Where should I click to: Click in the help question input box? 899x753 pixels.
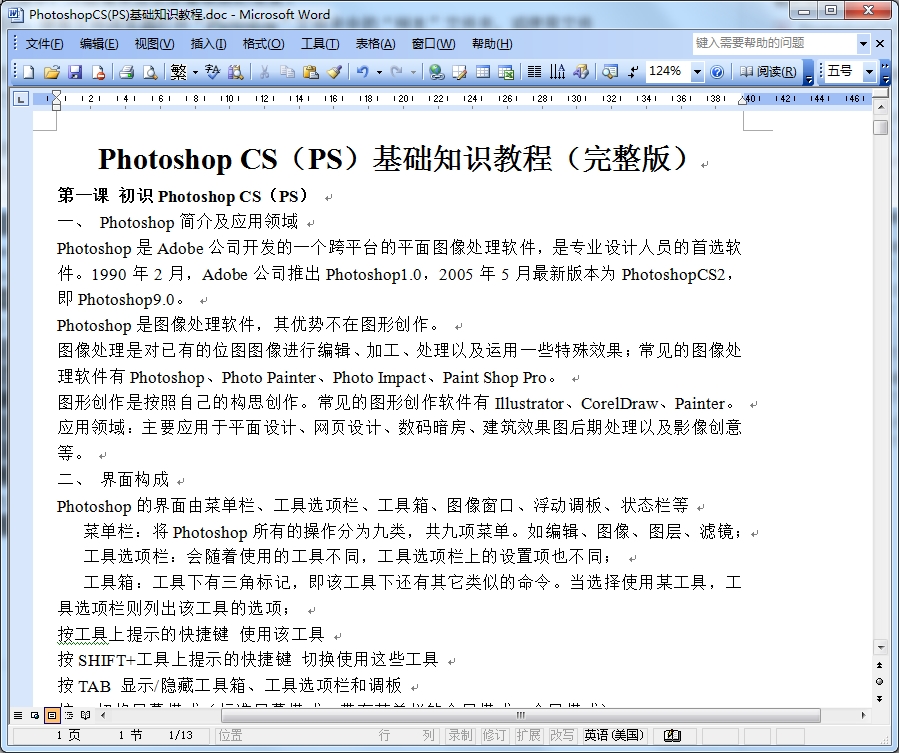coord(774,44)
